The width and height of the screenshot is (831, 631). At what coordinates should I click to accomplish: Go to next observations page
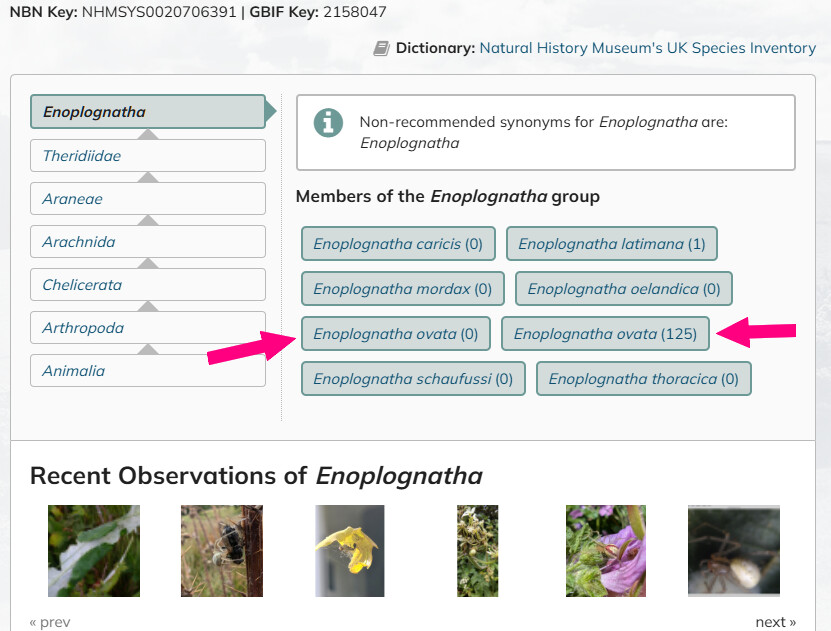tap(775, 621)
